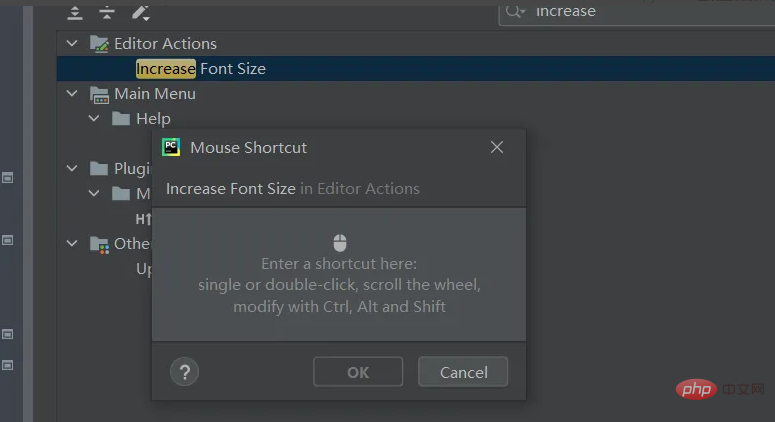Click the pencil edit shortcut icon
Screen dimensions: 775x422
pos(140,12)
